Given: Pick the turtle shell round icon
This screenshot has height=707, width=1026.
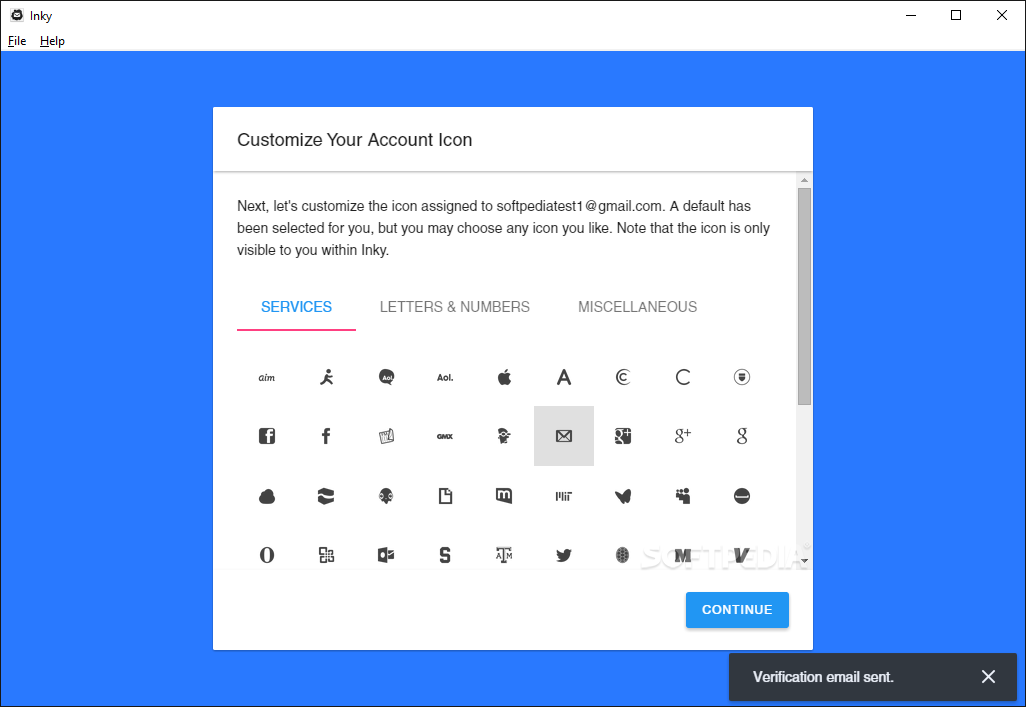Looking at the screenshot, I should coord(623,555).
